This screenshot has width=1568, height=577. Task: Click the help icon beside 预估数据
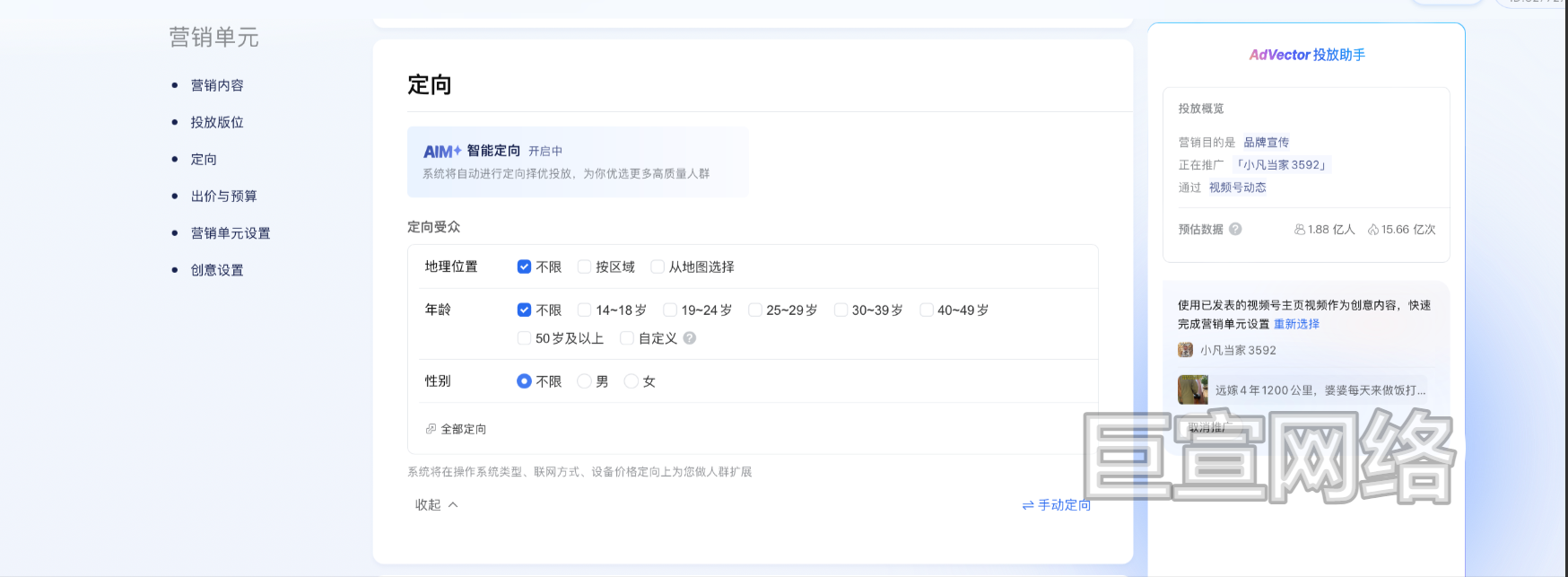coord(1235,229)
